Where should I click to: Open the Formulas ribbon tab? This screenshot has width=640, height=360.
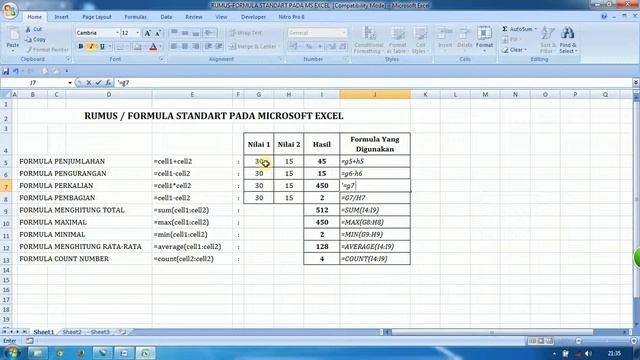pyautogui.click(x=135, y=17)
